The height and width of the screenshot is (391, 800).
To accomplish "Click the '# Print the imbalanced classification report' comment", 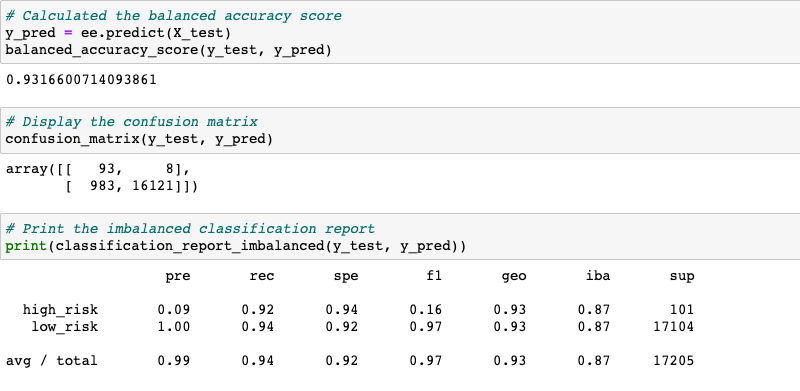I will (190, 228).
